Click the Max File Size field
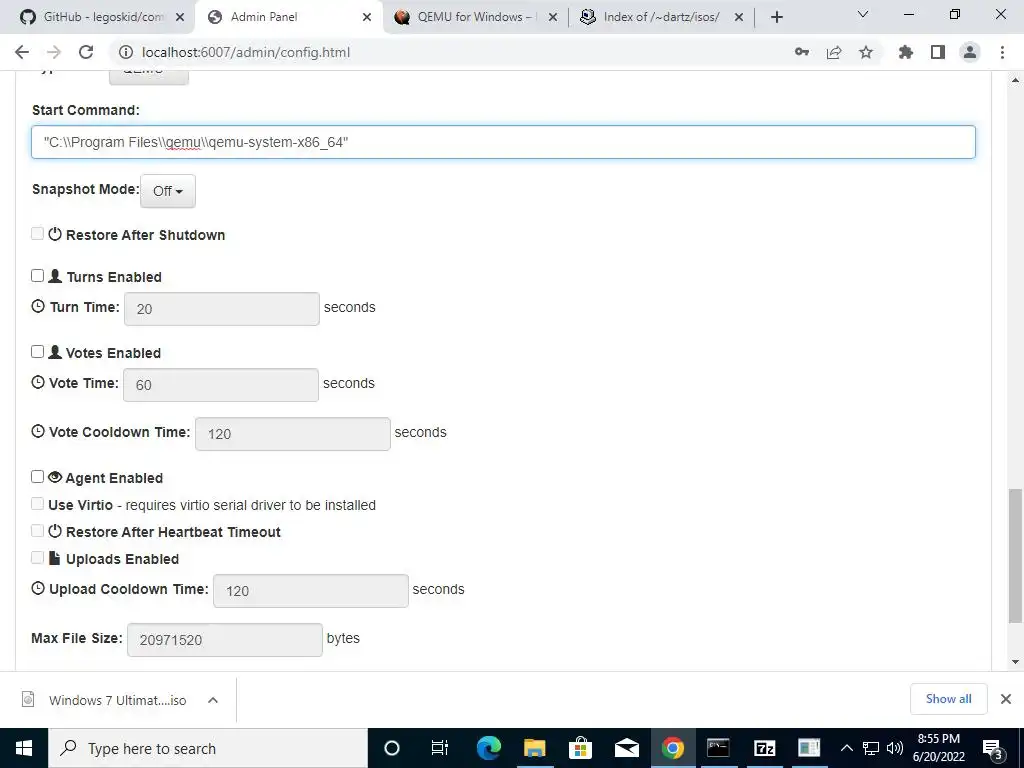 click(225, 639)
